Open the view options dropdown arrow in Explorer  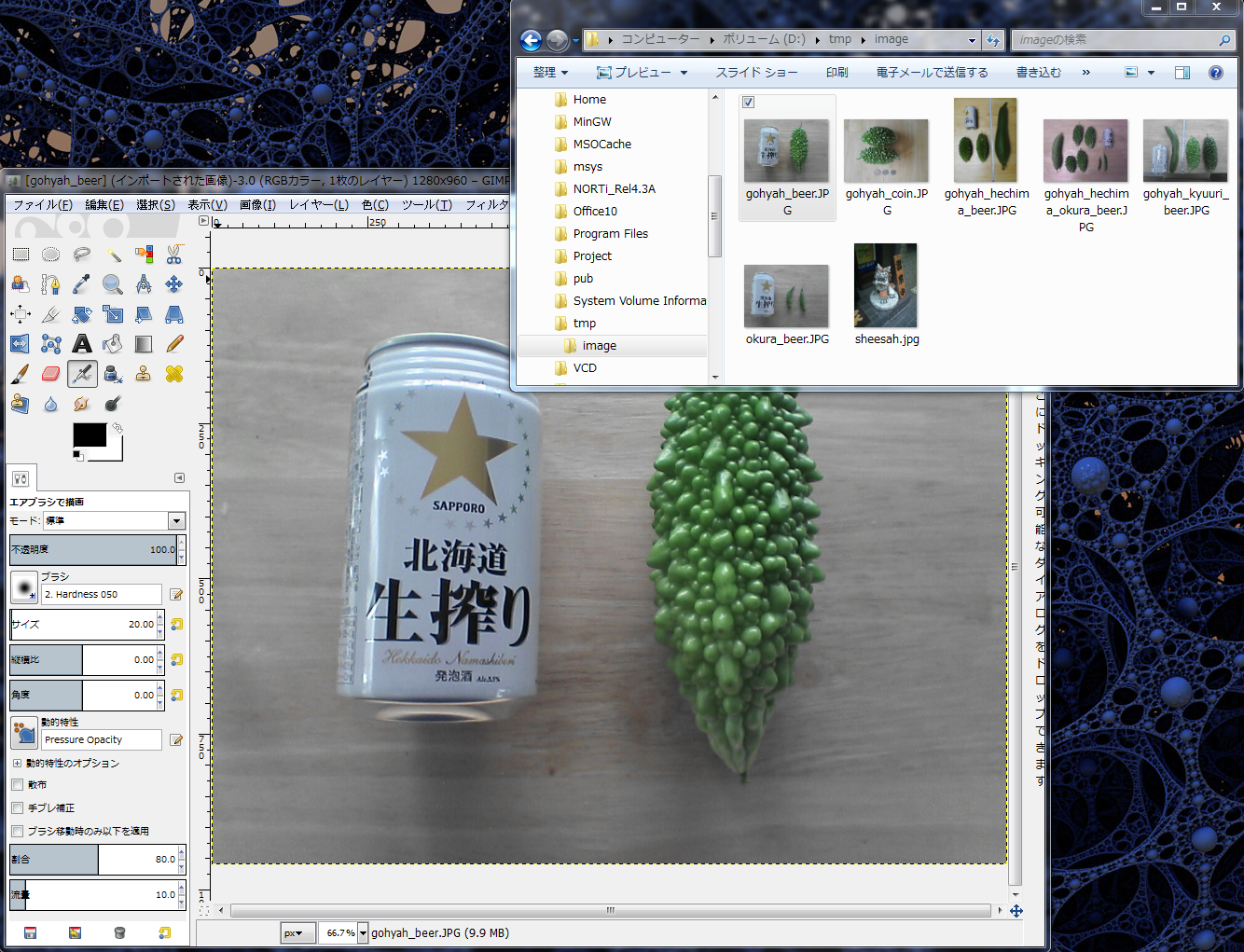(1151, 72)
